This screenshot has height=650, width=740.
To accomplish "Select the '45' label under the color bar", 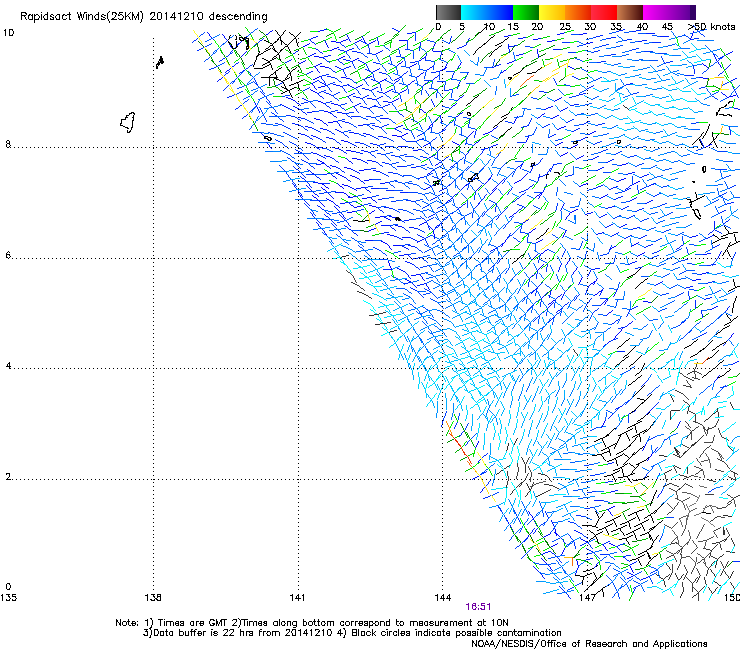I will coord(667,27).
